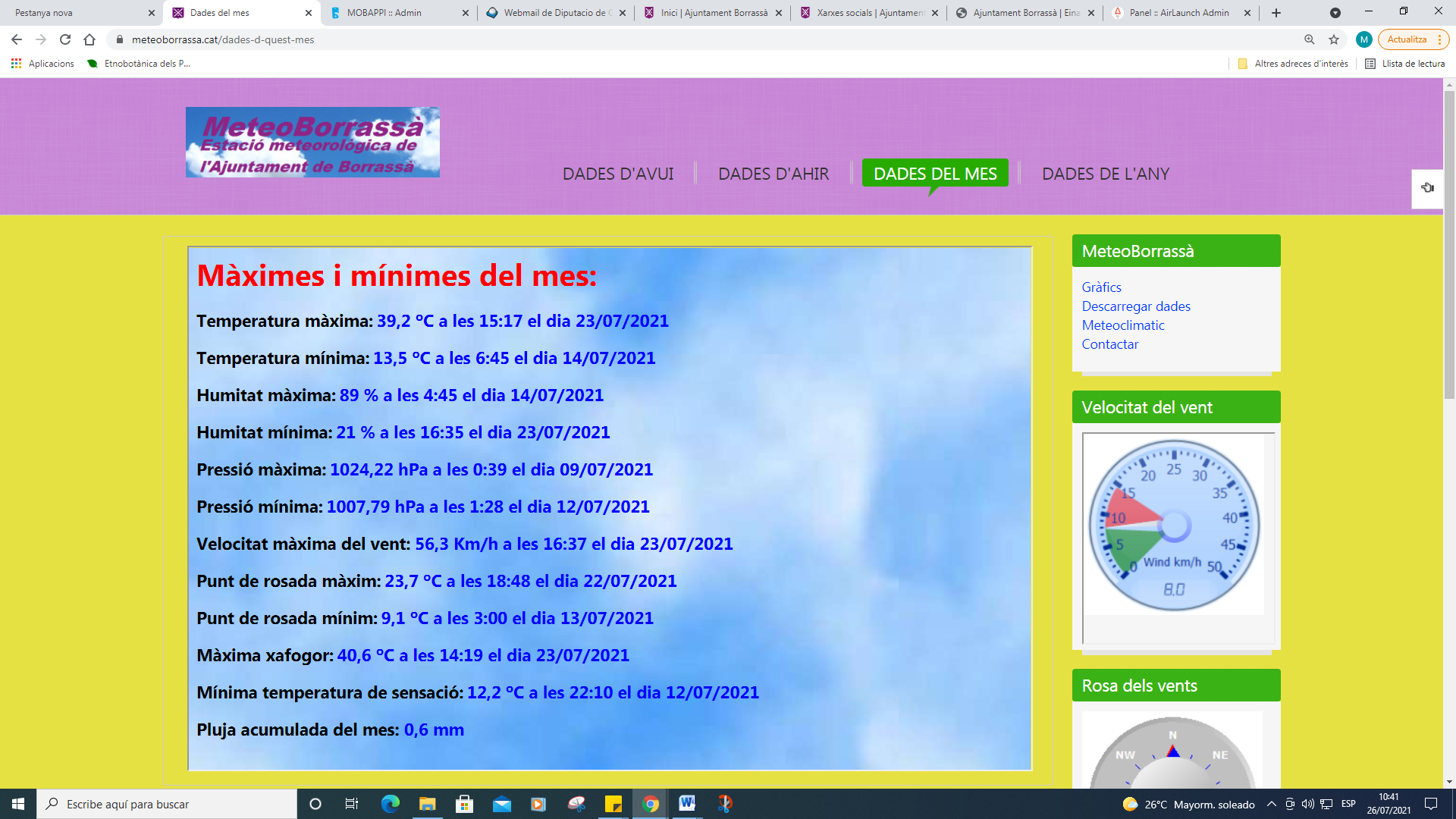
Task: Launch Microsoft Edge from the taskbar
Action: click(x=390, y=804)
